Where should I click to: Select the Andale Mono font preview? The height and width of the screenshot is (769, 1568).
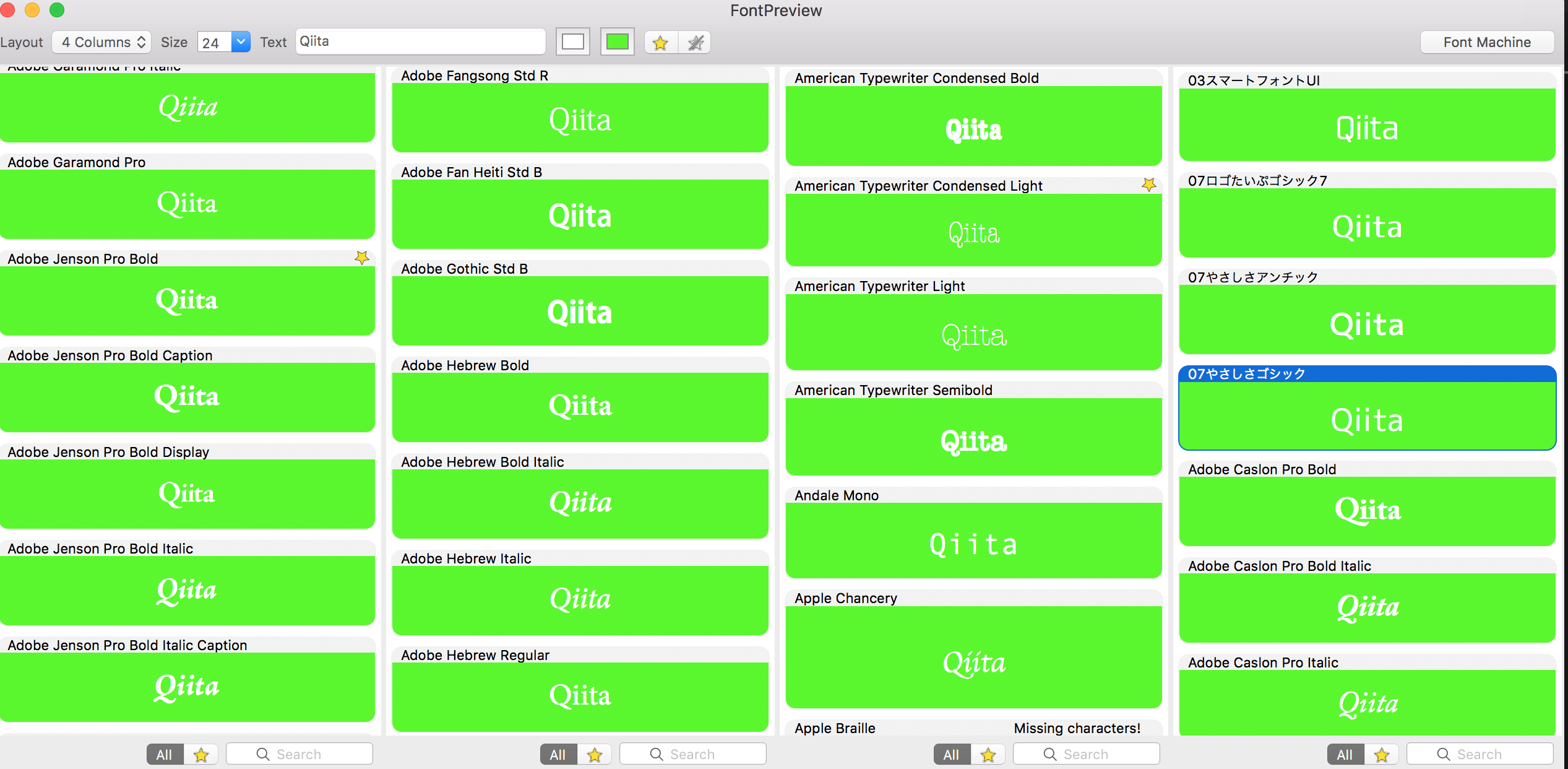[973, 540]
